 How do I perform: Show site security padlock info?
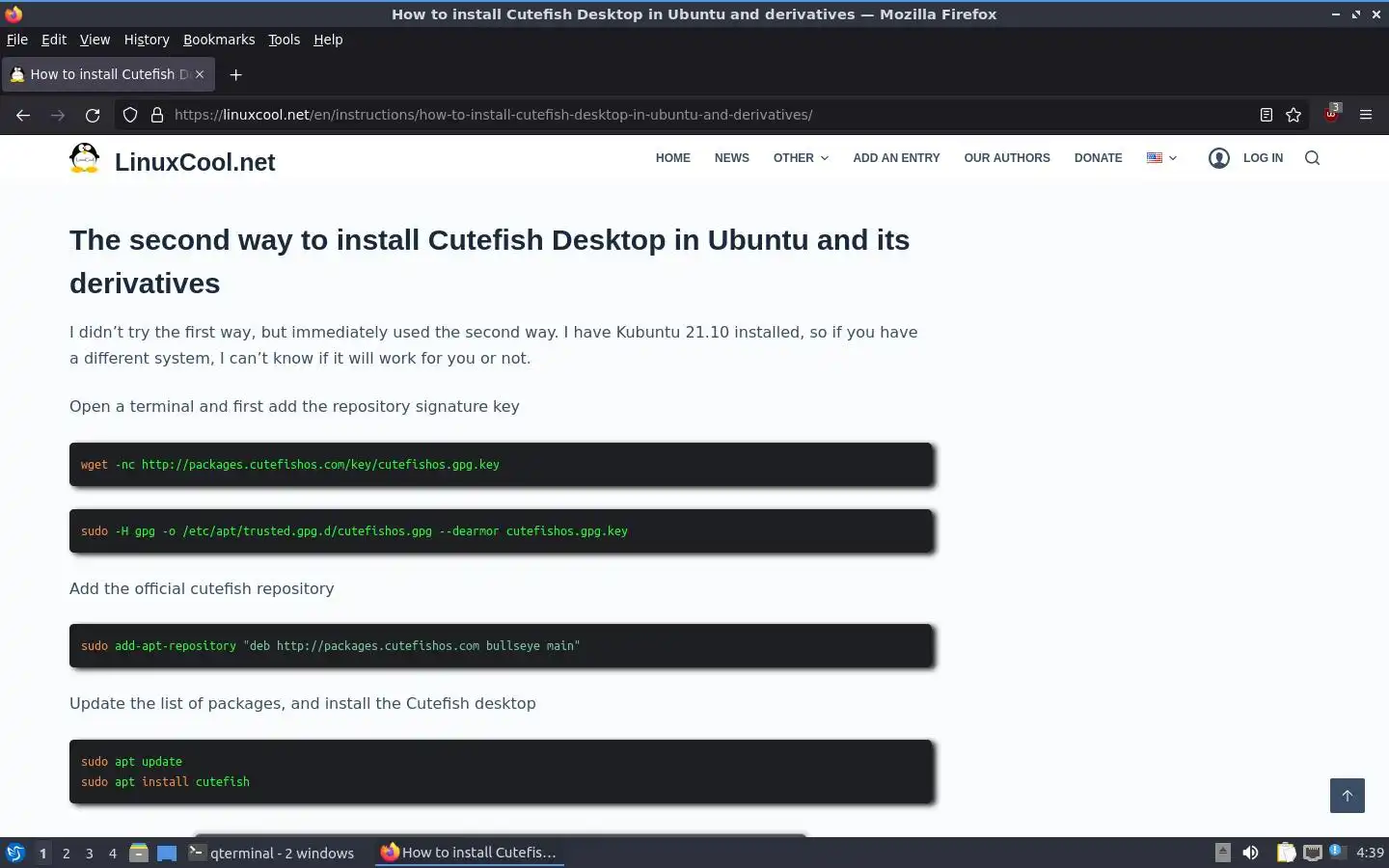(157, 115)
